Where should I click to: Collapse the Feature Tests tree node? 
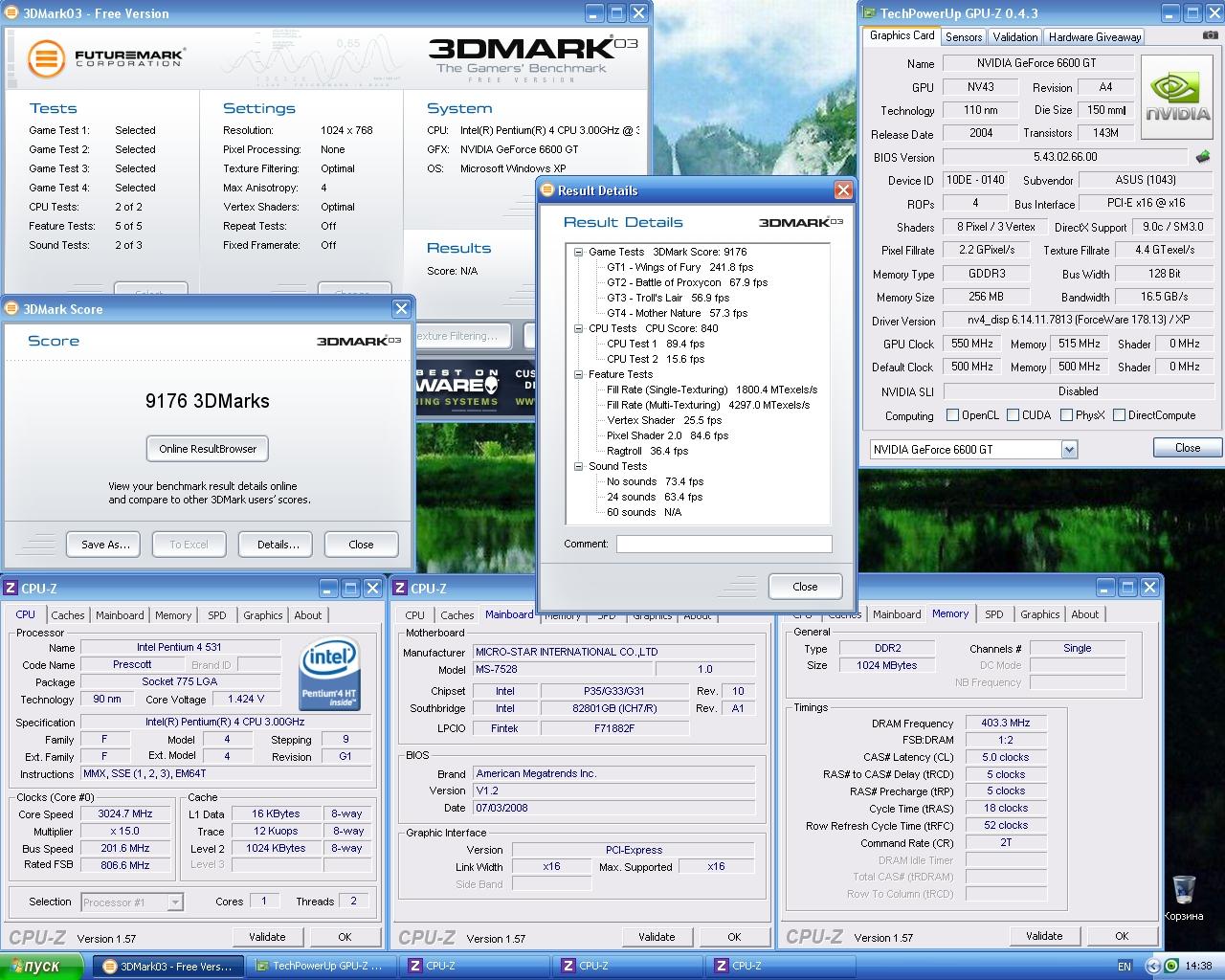pos(579,374)
